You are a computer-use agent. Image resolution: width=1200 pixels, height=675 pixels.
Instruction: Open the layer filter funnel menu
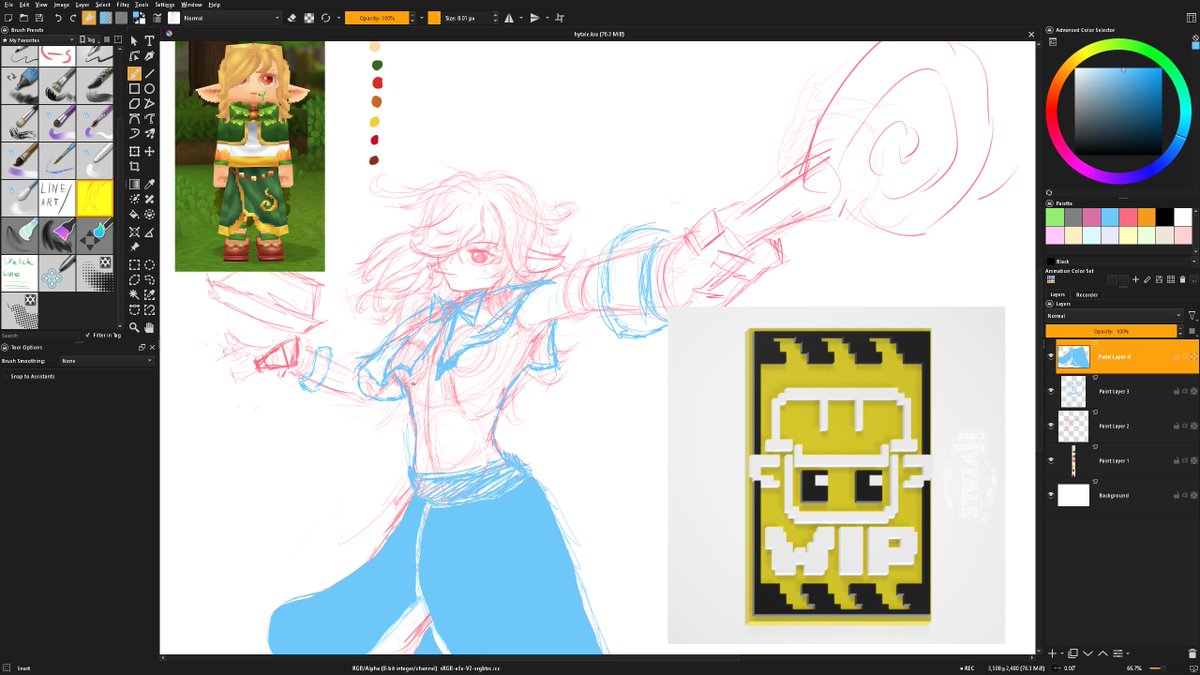pyautogui.click(x=1191, y=315)
